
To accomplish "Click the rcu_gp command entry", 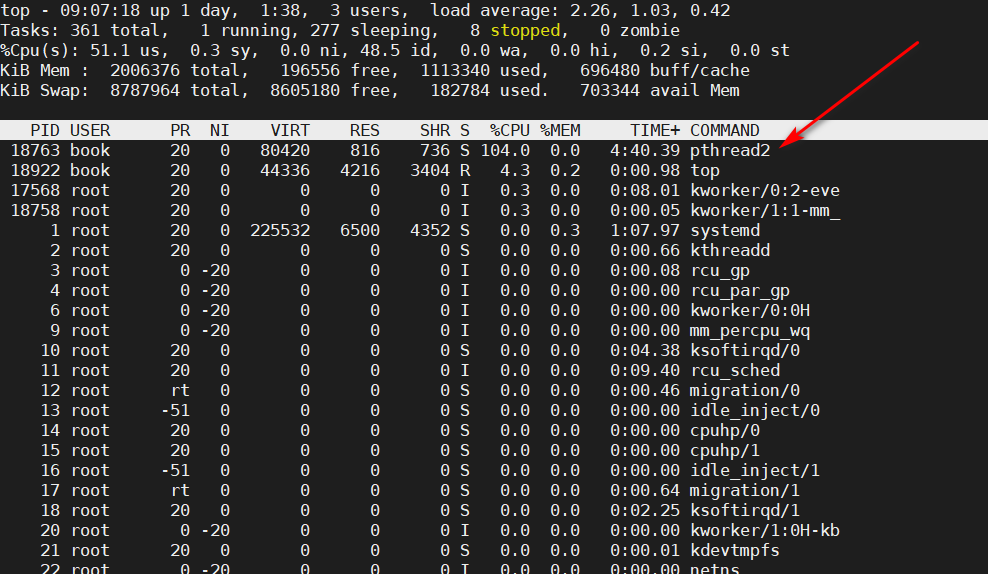I will 720,271.
